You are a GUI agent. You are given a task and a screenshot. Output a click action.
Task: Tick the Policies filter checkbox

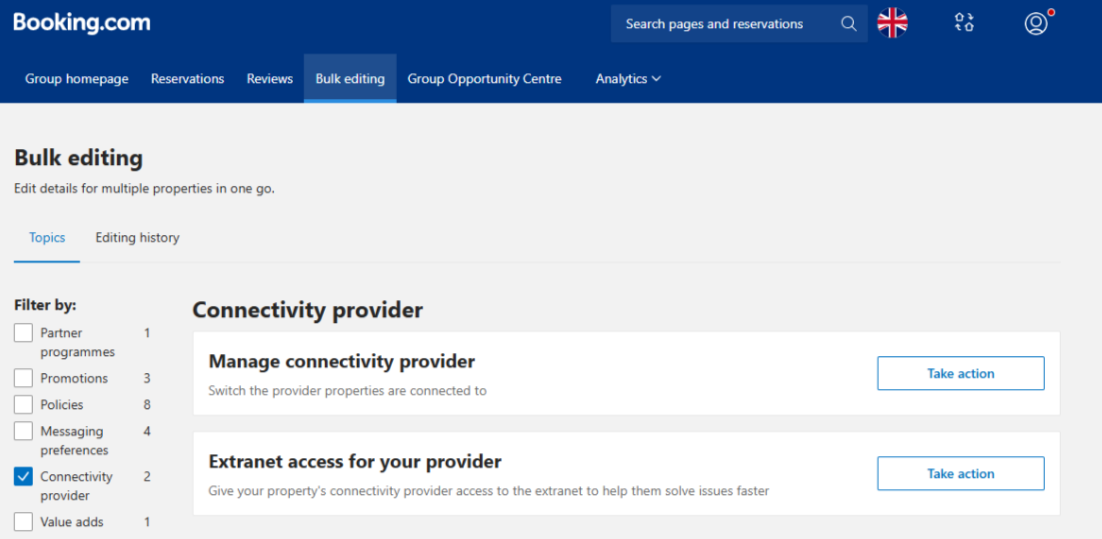(23, 405)
